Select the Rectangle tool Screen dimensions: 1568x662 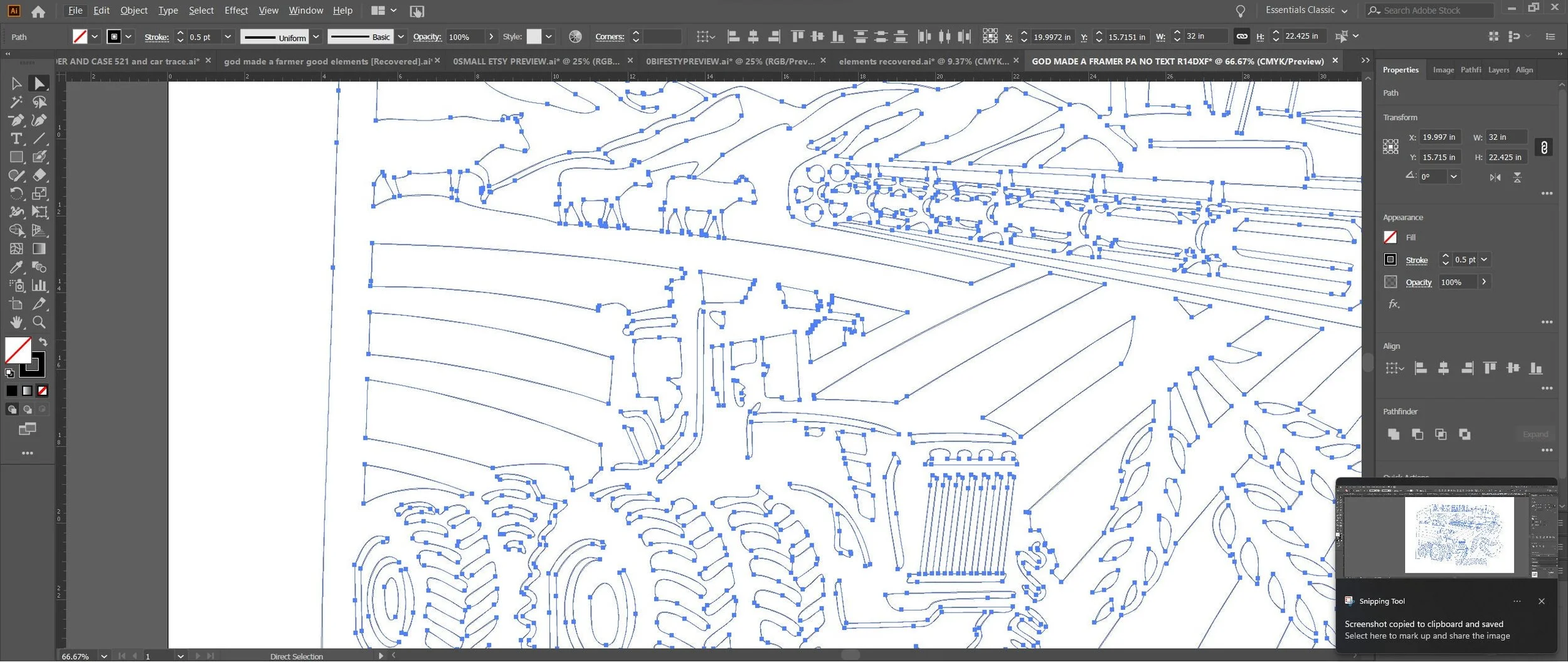16,157
